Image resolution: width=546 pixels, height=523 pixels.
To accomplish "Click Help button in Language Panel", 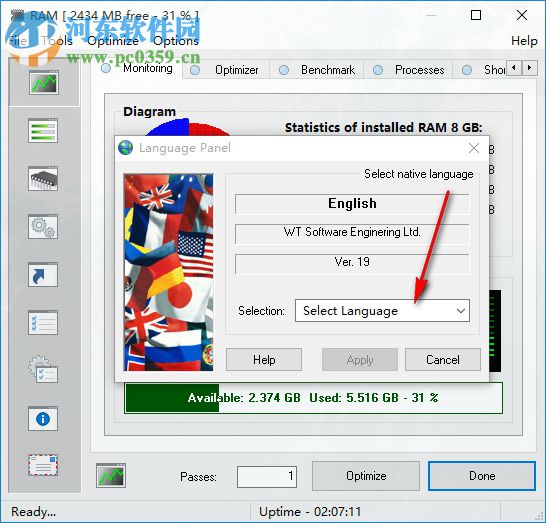I will pyautogui.click(x=264, y=359).
